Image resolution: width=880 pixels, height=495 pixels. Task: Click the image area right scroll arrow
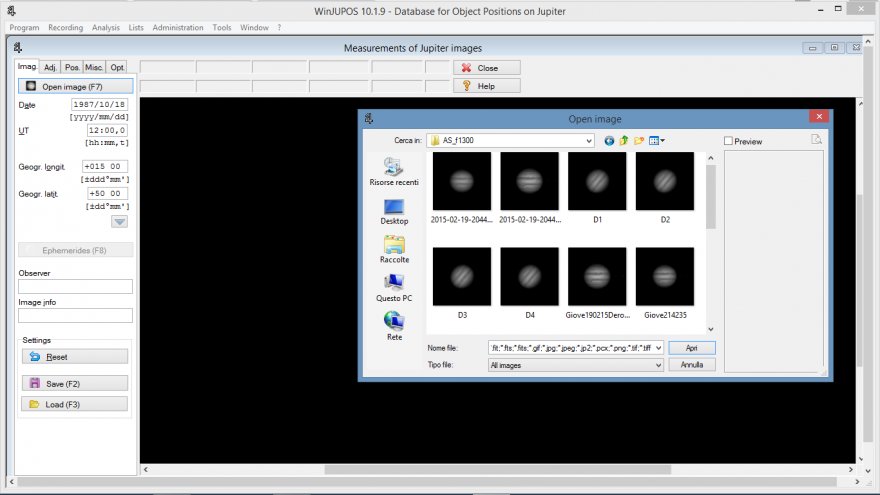tap(851, 469)
